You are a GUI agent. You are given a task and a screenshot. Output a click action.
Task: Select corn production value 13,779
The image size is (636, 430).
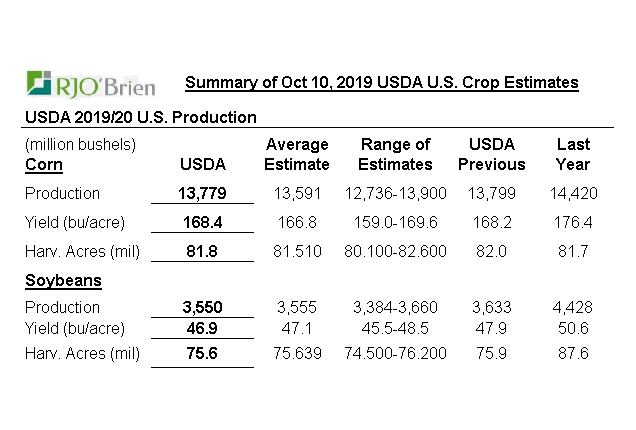[201, 193]
